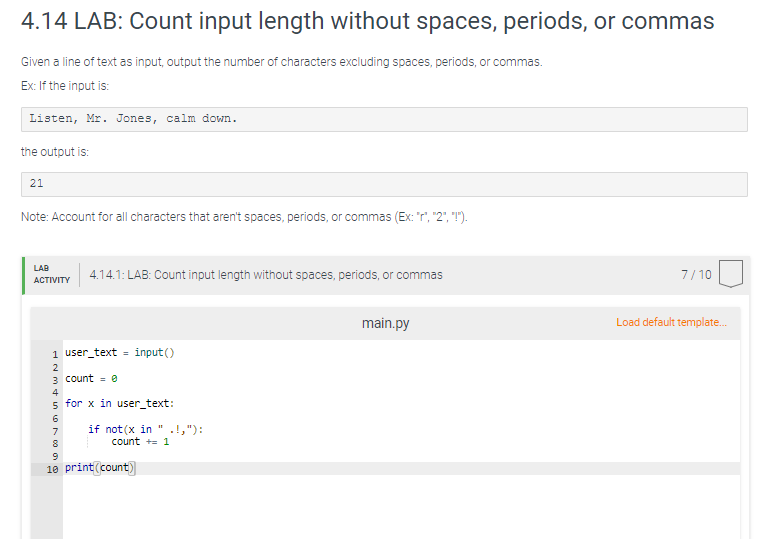Screen dimensions: 760x539
Task: Click the print(count) statement on line 10
Action: pyautogui.click(x=100, y=468)
